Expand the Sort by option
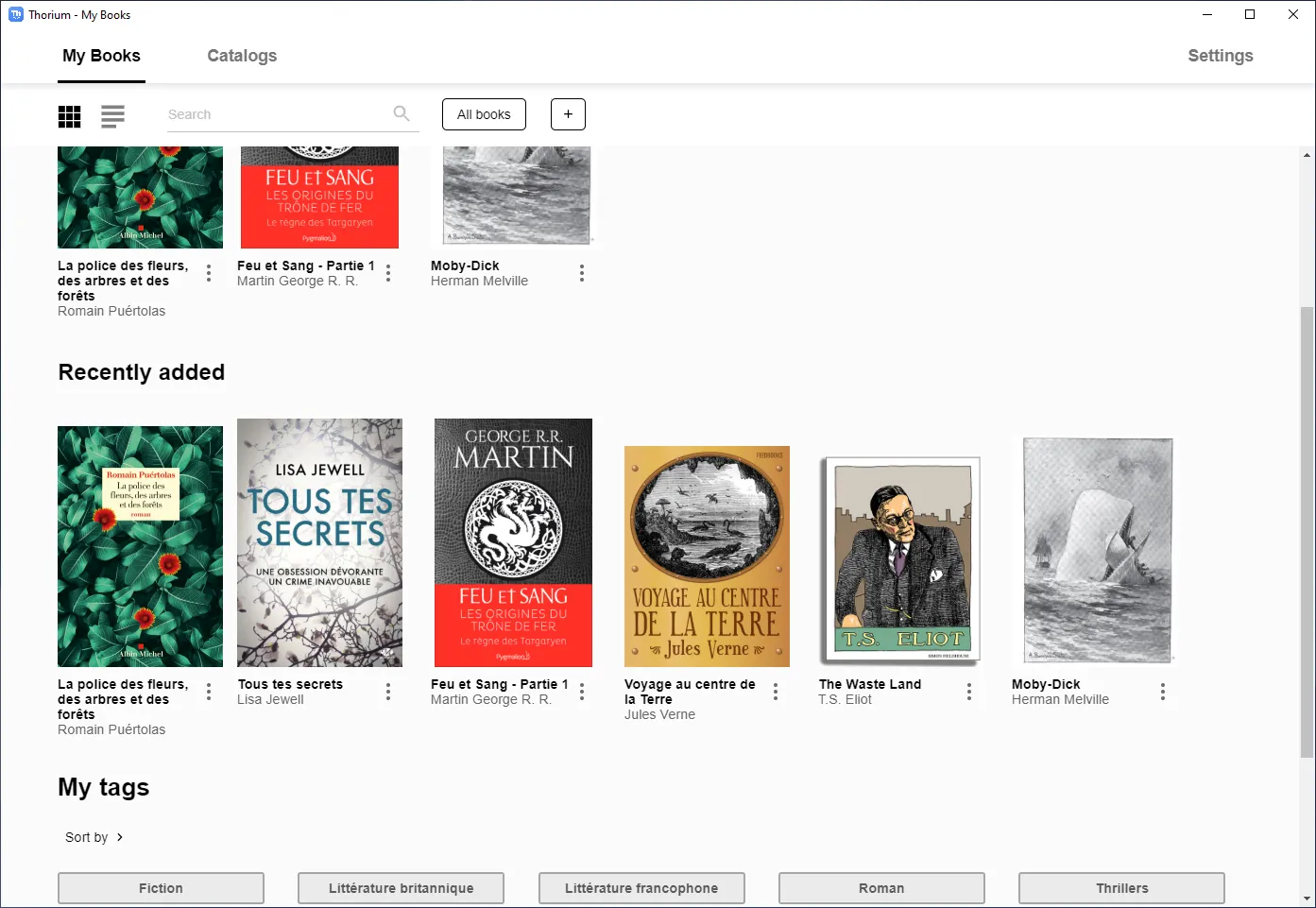This screenshot has width=1316, height=908. [x=94, y=837]
